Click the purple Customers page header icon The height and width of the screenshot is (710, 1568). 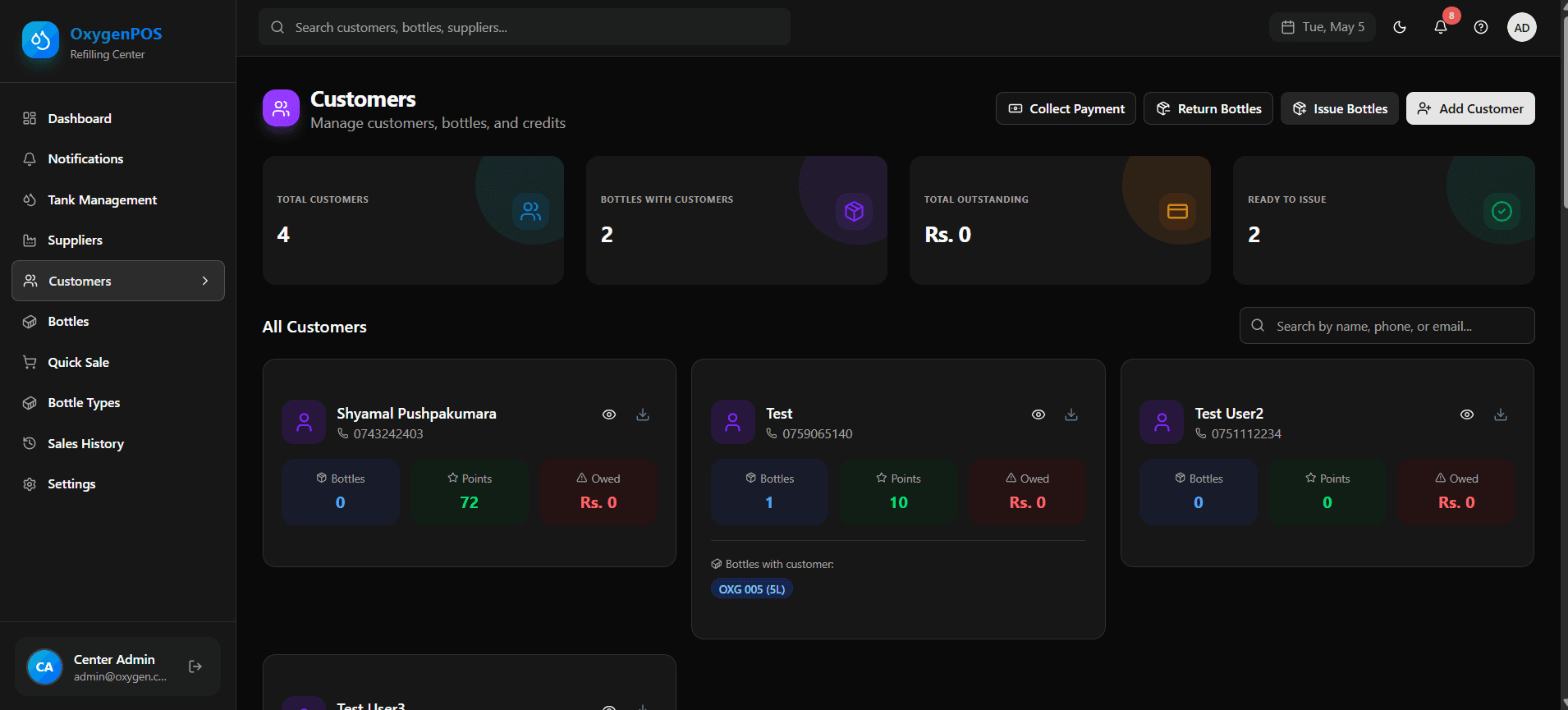tap(281, 108)
